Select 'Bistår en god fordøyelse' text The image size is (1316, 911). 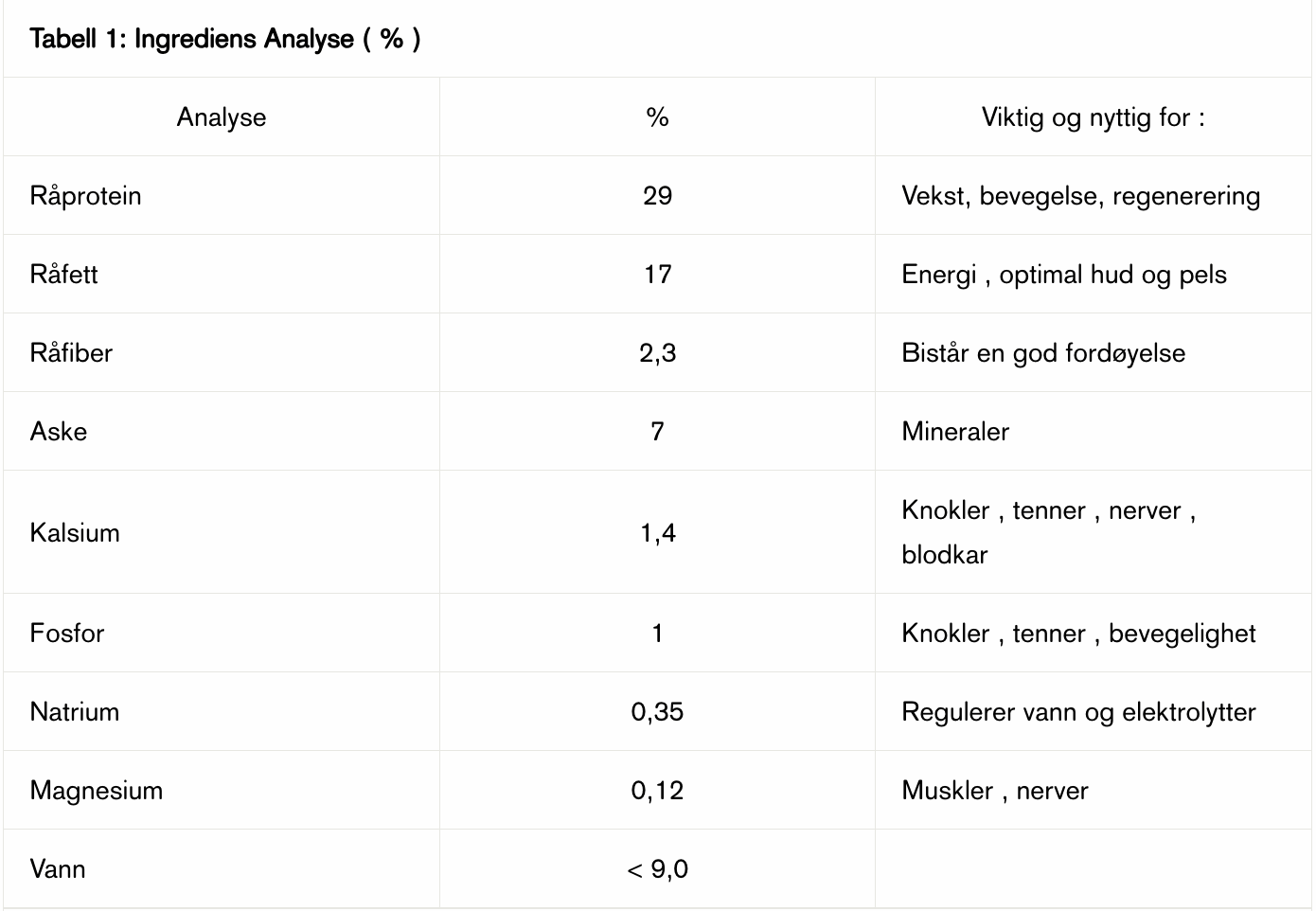click(x=1042, y=353)
